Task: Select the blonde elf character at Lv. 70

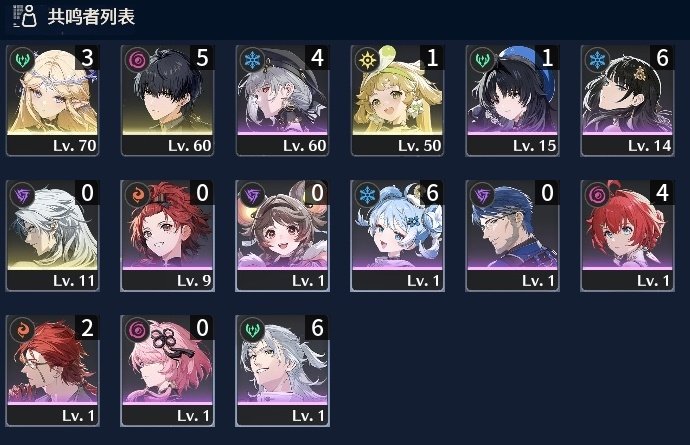Action: 52,100
